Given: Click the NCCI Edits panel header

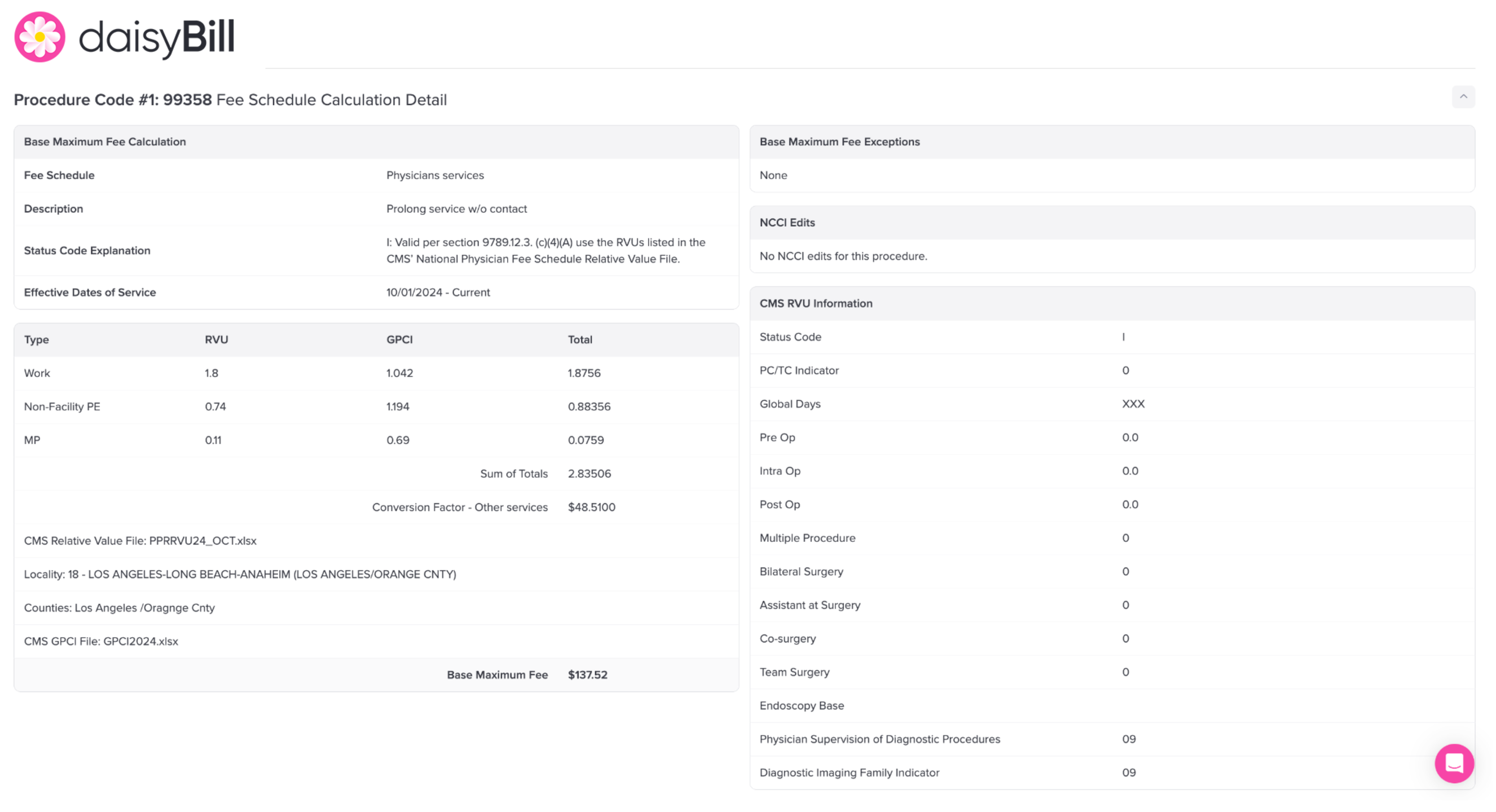Looking at the screenshot, I should (x=787, y=222).
